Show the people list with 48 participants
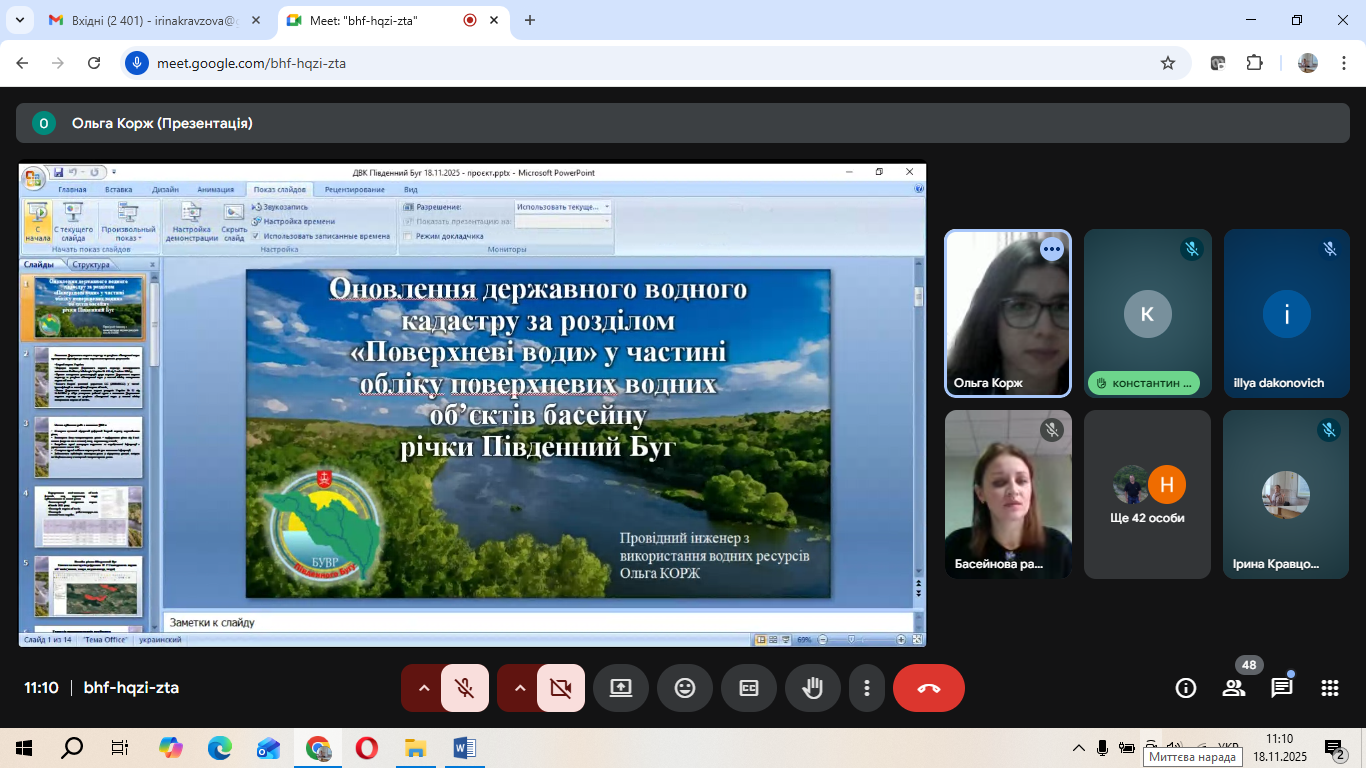The width and height of the screenshot is (1366, 768). (1234, 688)
